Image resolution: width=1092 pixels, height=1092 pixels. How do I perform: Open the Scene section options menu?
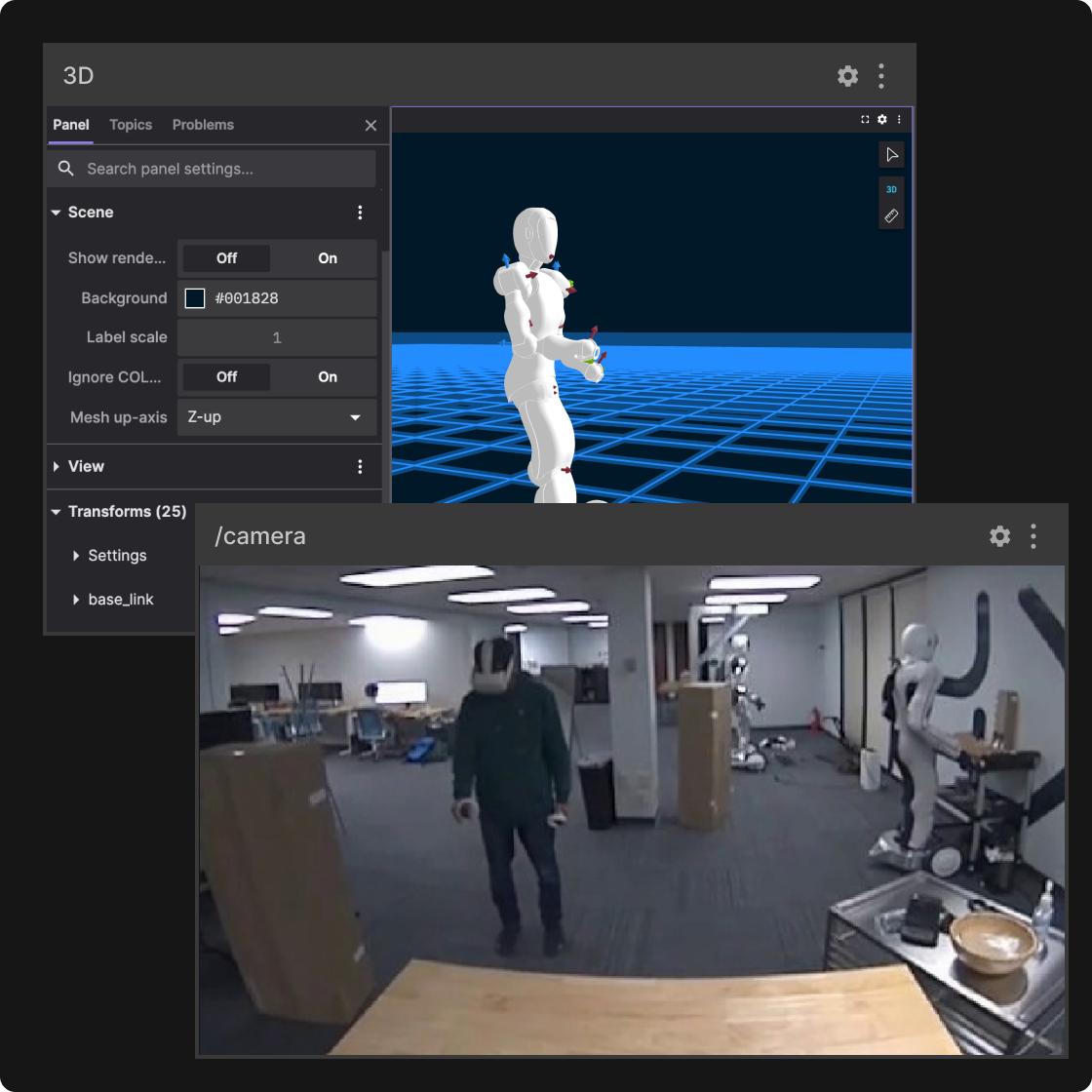pyautogui.click(x=360, y=212)
